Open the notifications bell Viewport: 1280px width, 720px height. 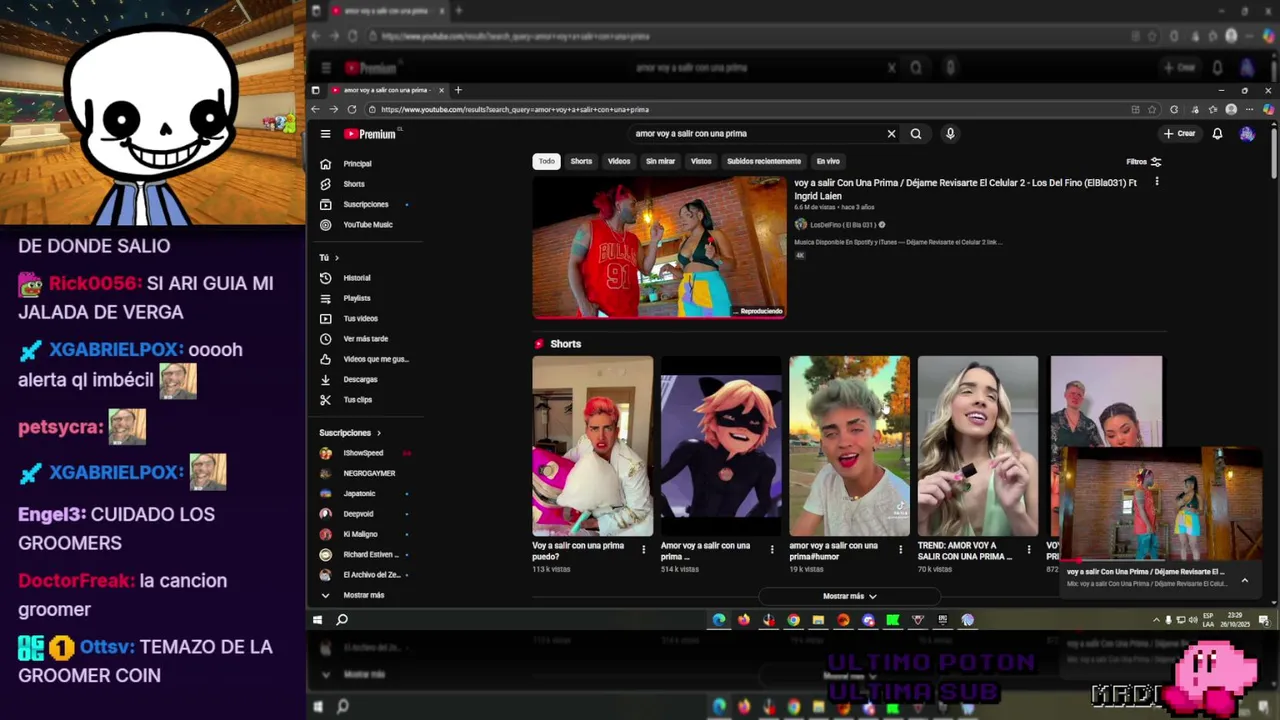pos(1217,134)
